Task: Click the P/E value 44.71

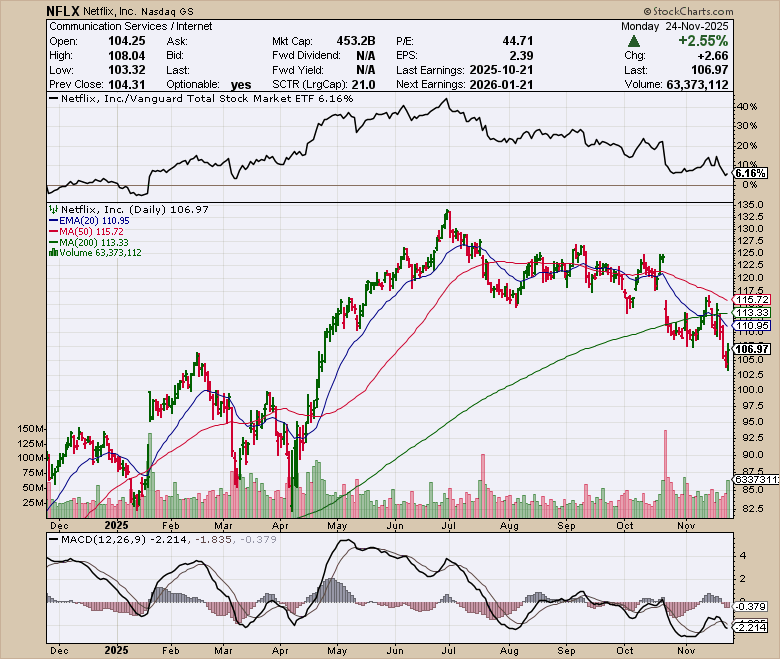Action: pos(517,41)
